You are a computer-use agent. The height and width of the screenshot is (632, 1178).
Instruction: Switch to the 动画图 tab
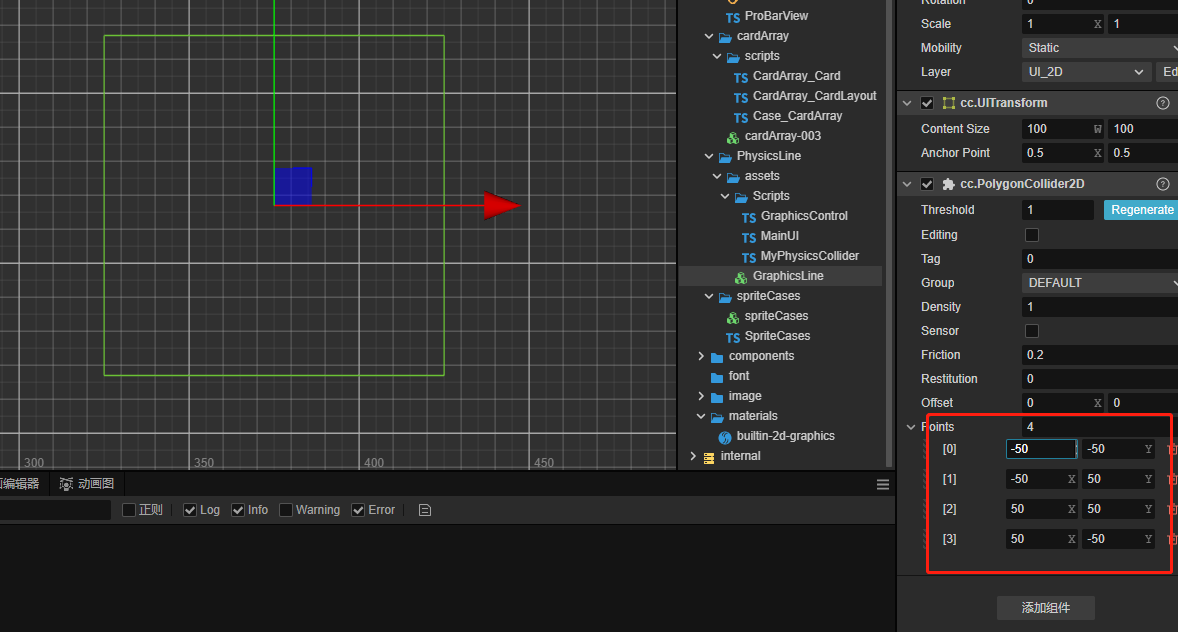pos(87,484)
